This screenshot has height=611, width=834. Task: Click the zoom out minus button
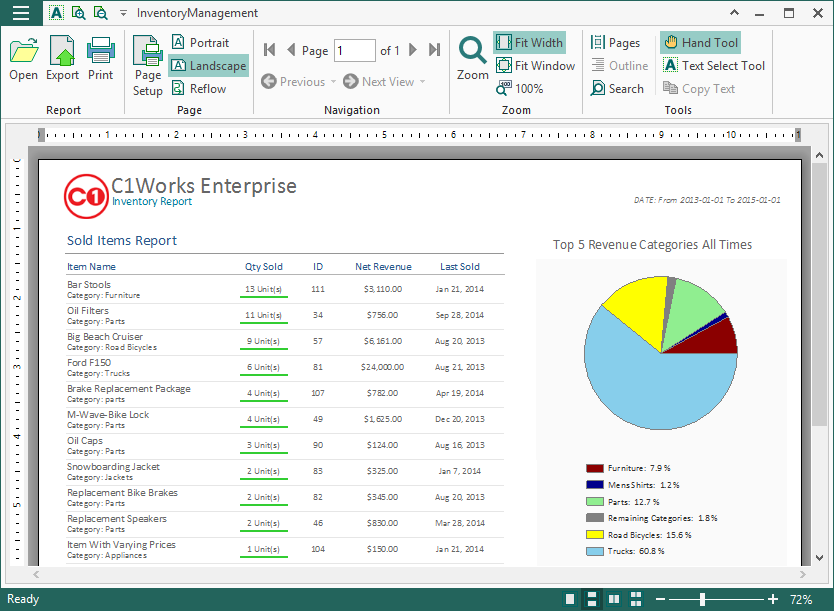click(660, 599)
